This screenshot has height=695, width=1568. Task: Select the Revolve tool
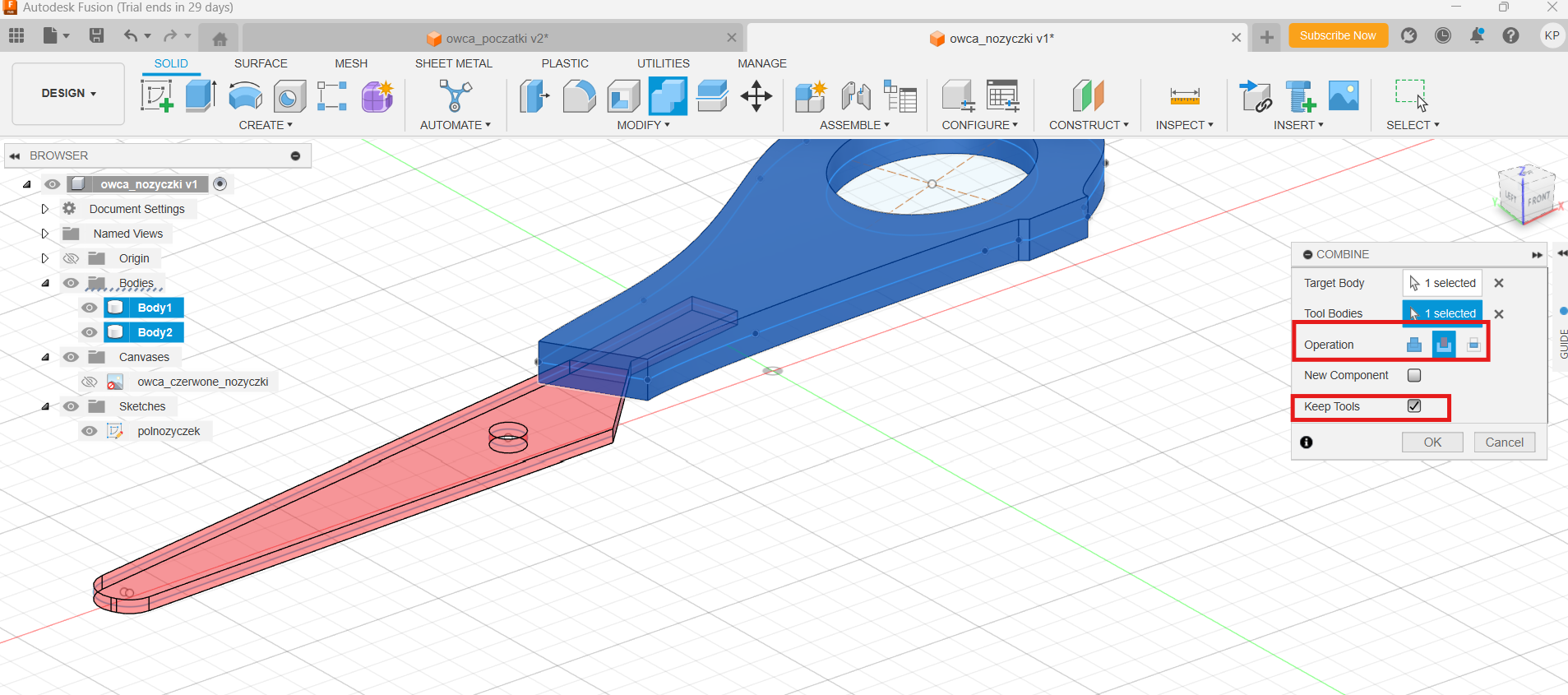coord(245,96)
